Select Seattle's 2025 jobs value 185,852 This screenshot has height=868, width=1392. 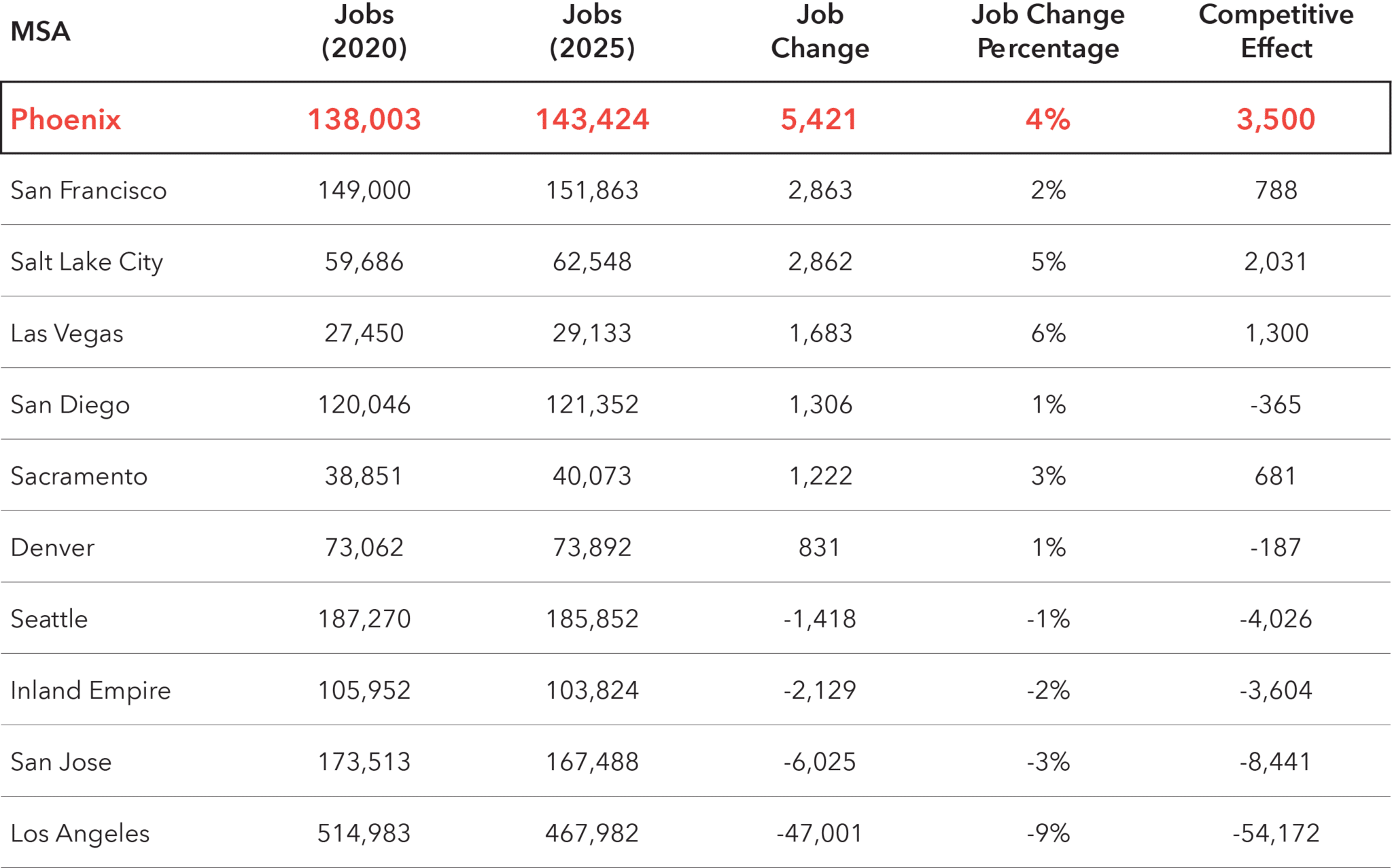pyautogui.click(x=592, y=619)
